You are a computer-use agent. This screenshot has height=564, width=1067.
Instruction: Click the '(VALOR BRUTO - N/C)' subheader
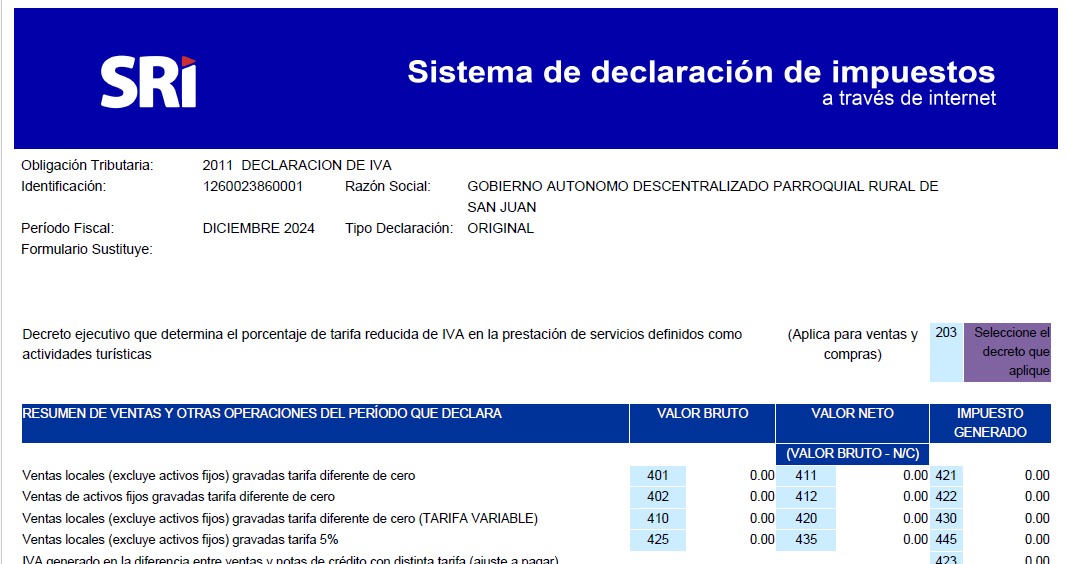click(x=852, y=454)
